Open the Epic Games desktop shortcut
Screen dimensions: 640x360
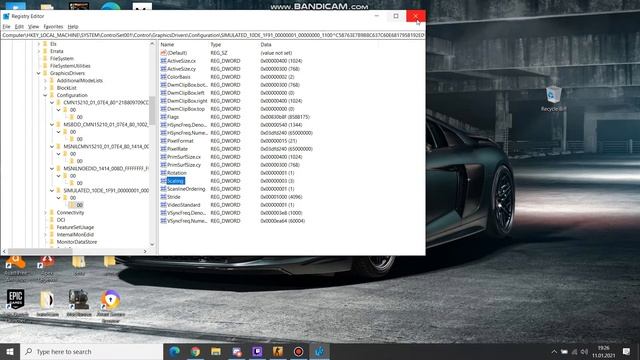pyautogui.click(x=16, y=304)
